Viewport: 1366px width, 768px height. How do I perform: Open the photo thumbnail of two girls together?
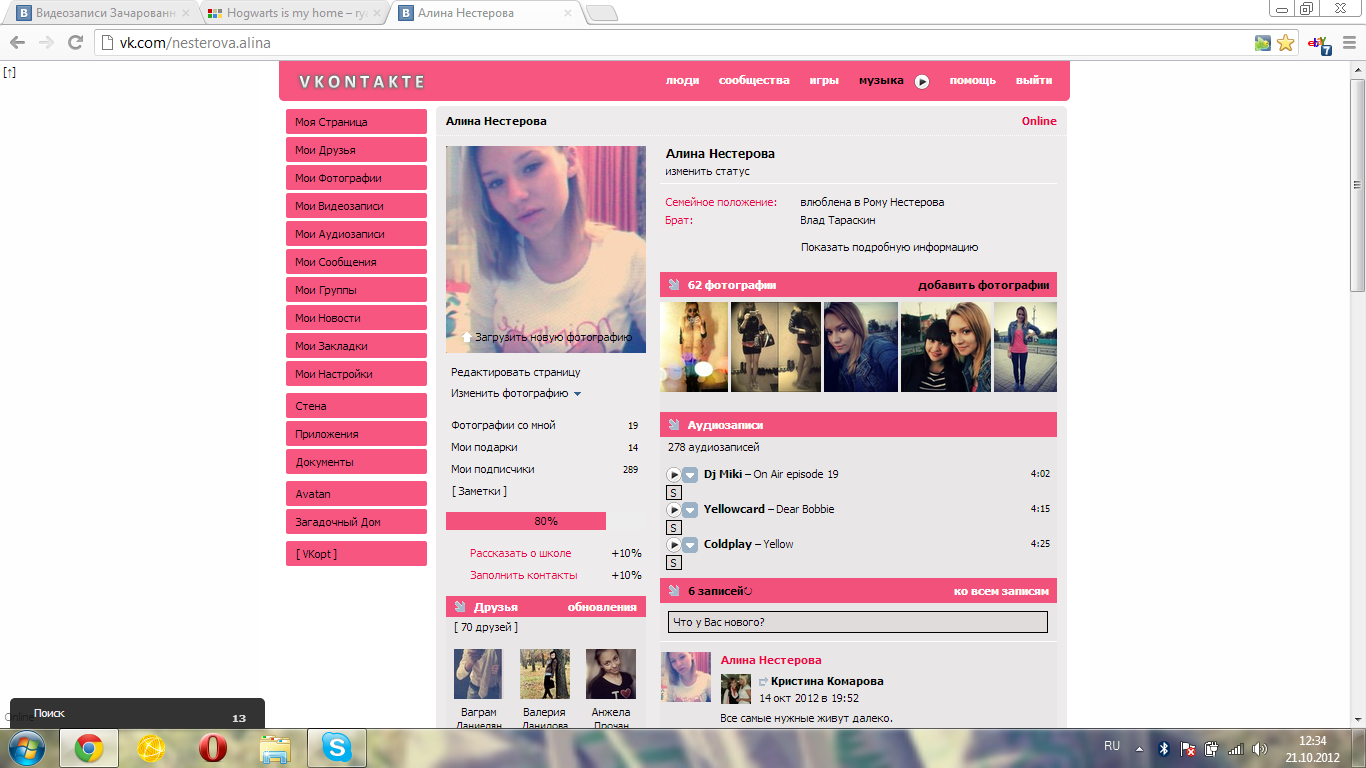(x=946, y=347)
